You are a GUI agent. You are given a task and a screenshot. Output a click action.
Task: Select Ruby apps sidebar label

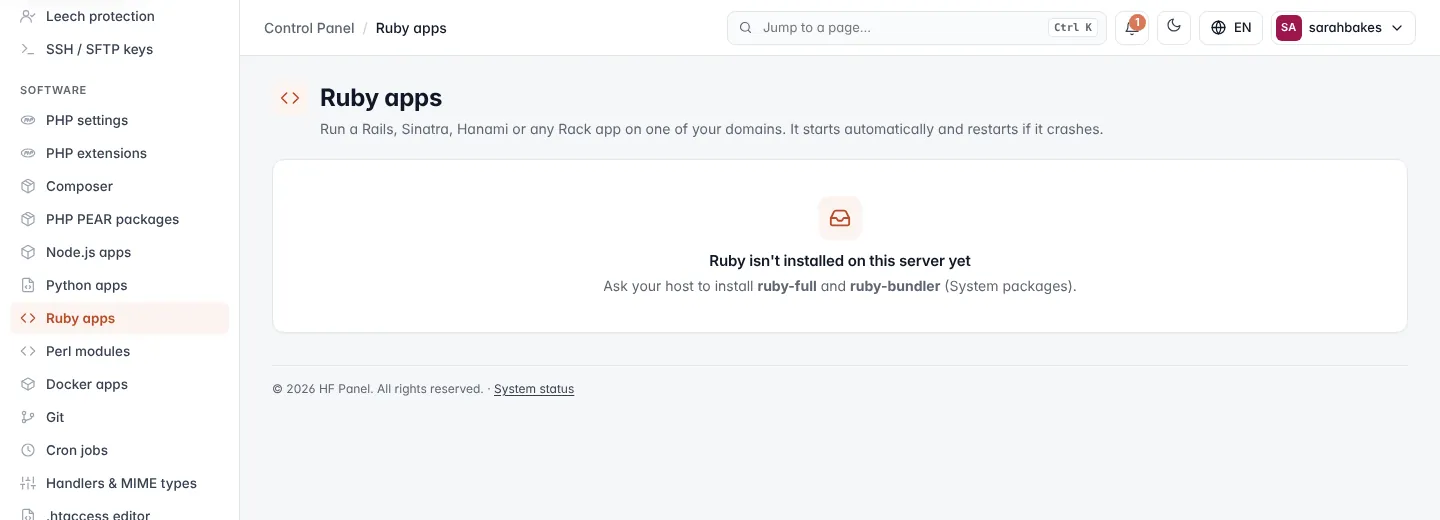[80, 318]
